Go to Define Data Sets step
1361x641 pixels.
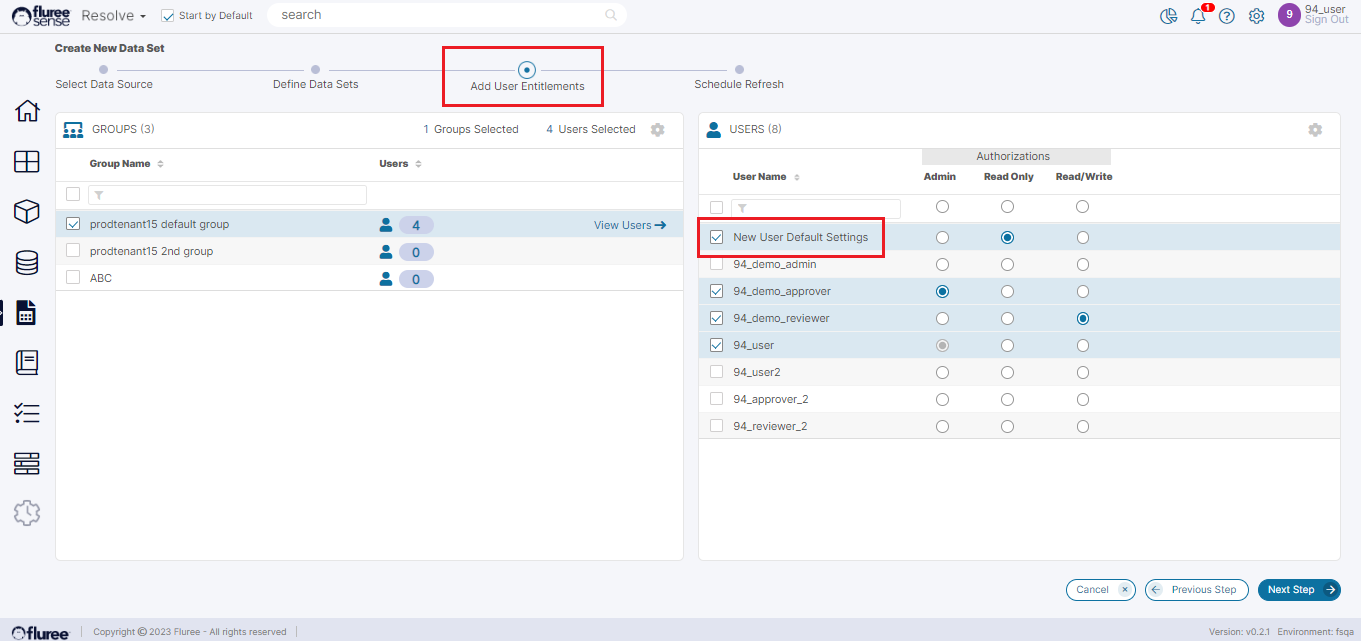click(x=315, y=70)
